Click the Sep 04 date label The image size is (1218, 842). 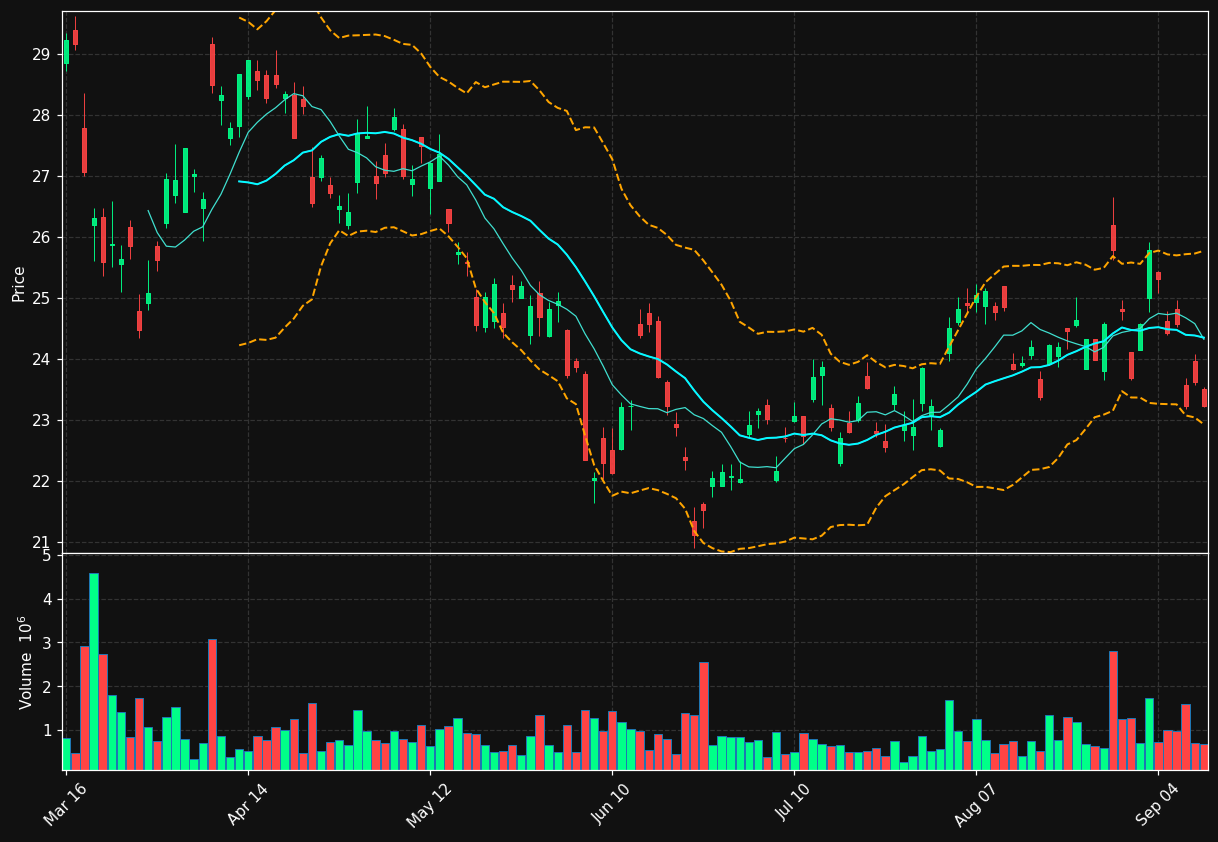click(1156, 805)
